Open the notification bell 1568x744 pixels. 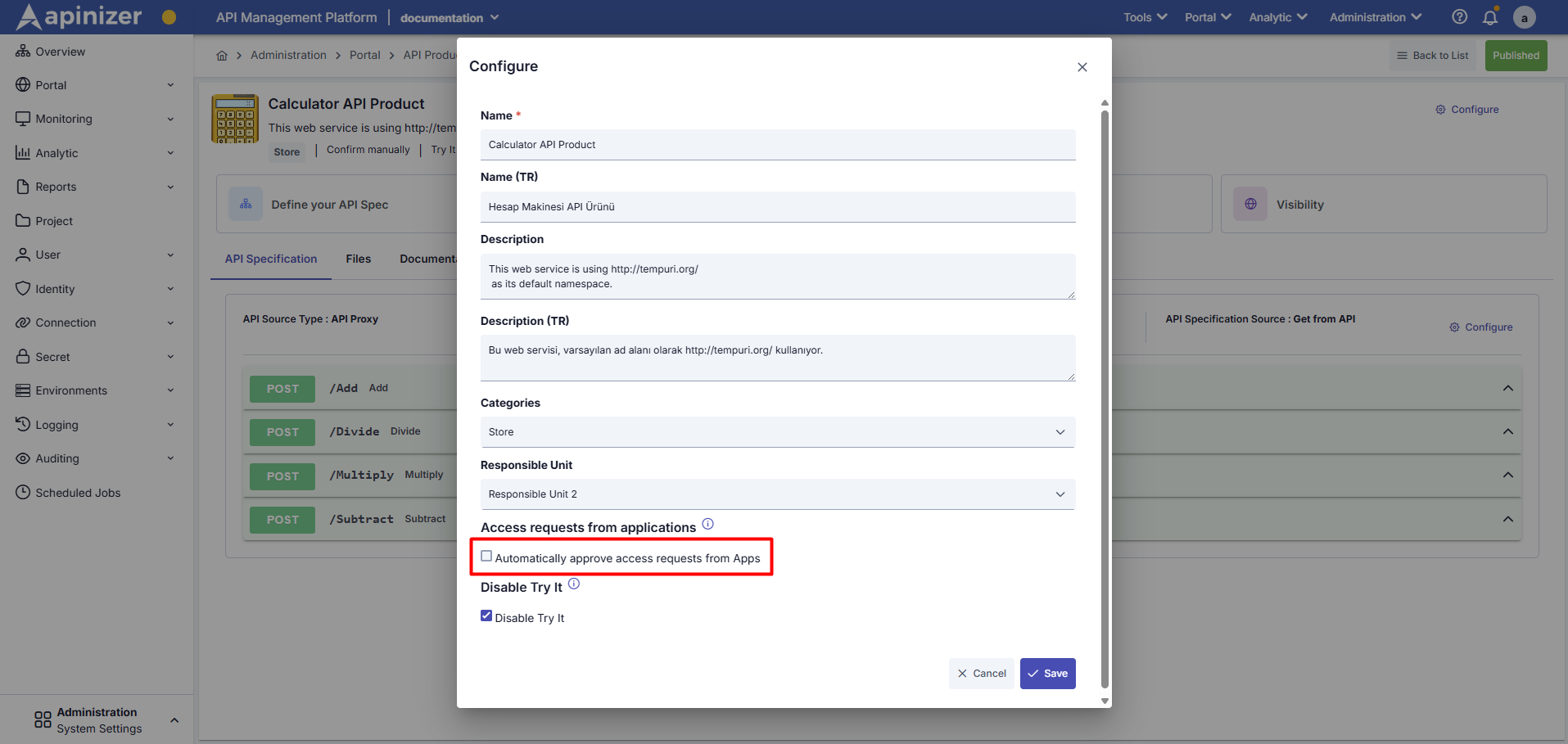pyautogui.click(x=1490, y=16)
